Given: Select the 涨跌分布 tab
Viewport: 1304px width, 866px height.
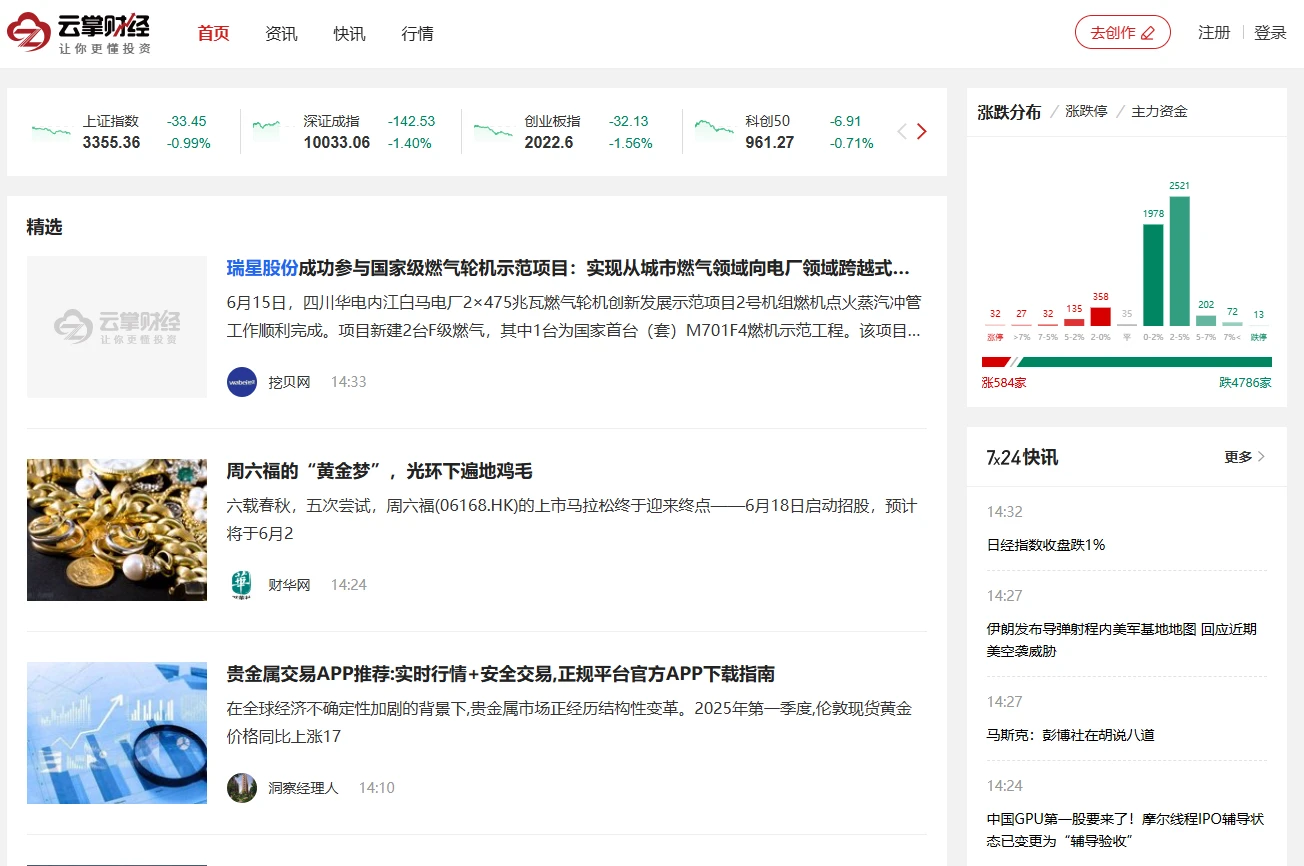Looking at the screenshot, I should 1009,112.
